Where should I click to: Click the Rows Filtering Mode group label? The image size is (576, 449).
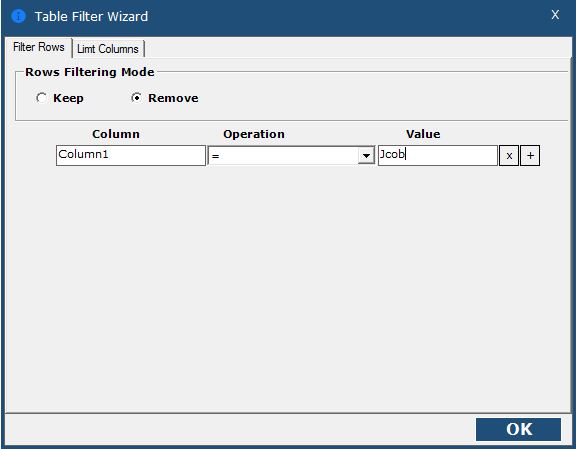[x=90, y=72]
